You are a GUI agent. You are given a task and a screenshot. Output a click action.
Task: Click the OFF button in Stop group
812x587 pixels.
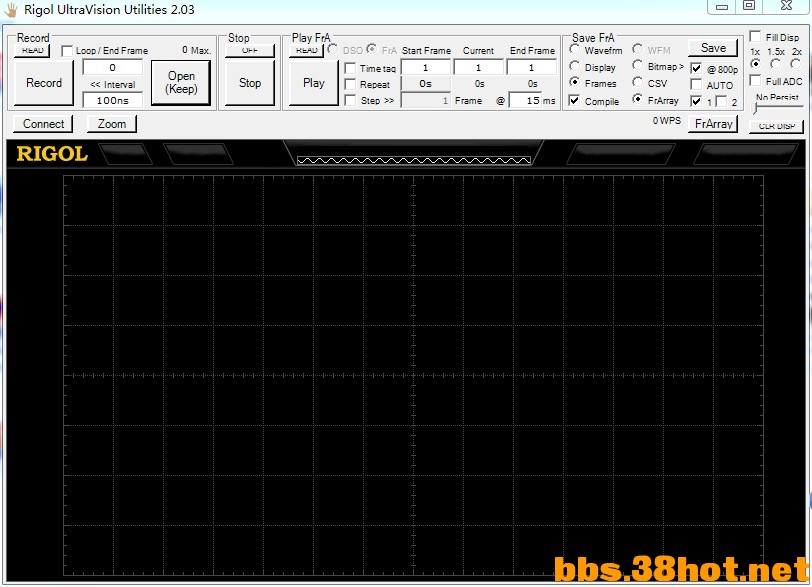pos(250,51)
